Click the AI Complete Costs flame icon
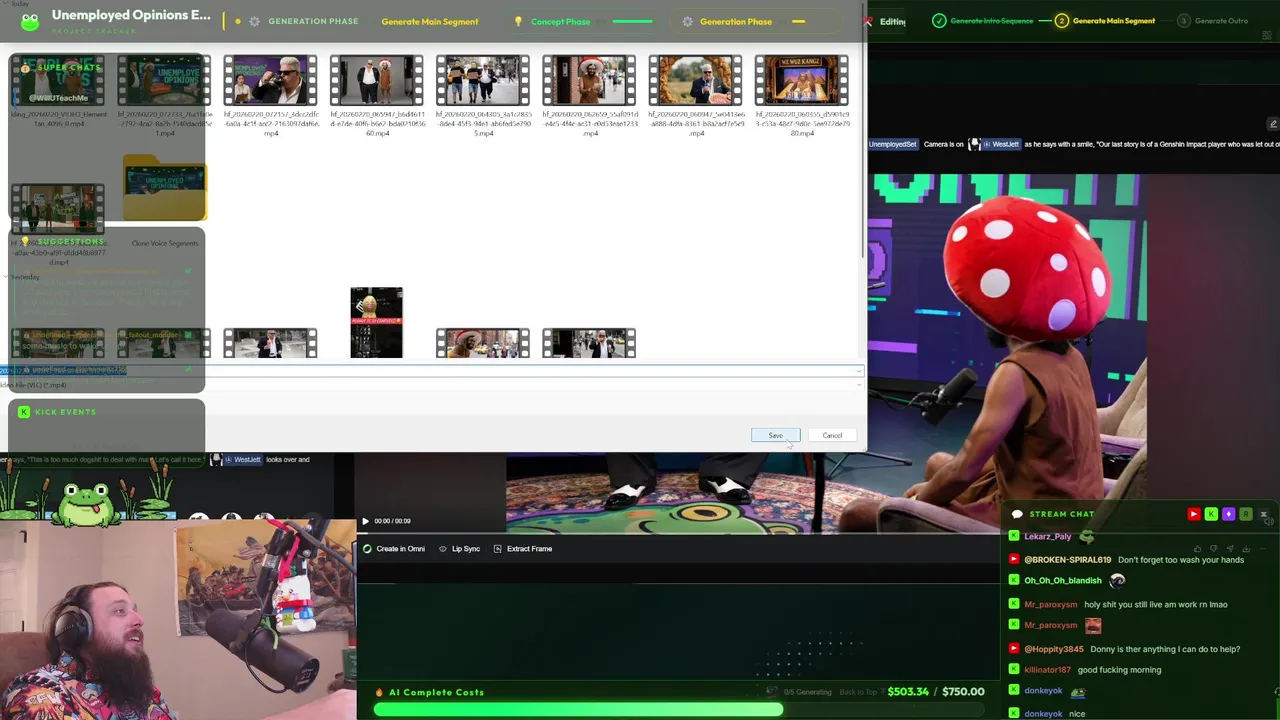This screenshot has height=720, width=1280. click(379, 692)
